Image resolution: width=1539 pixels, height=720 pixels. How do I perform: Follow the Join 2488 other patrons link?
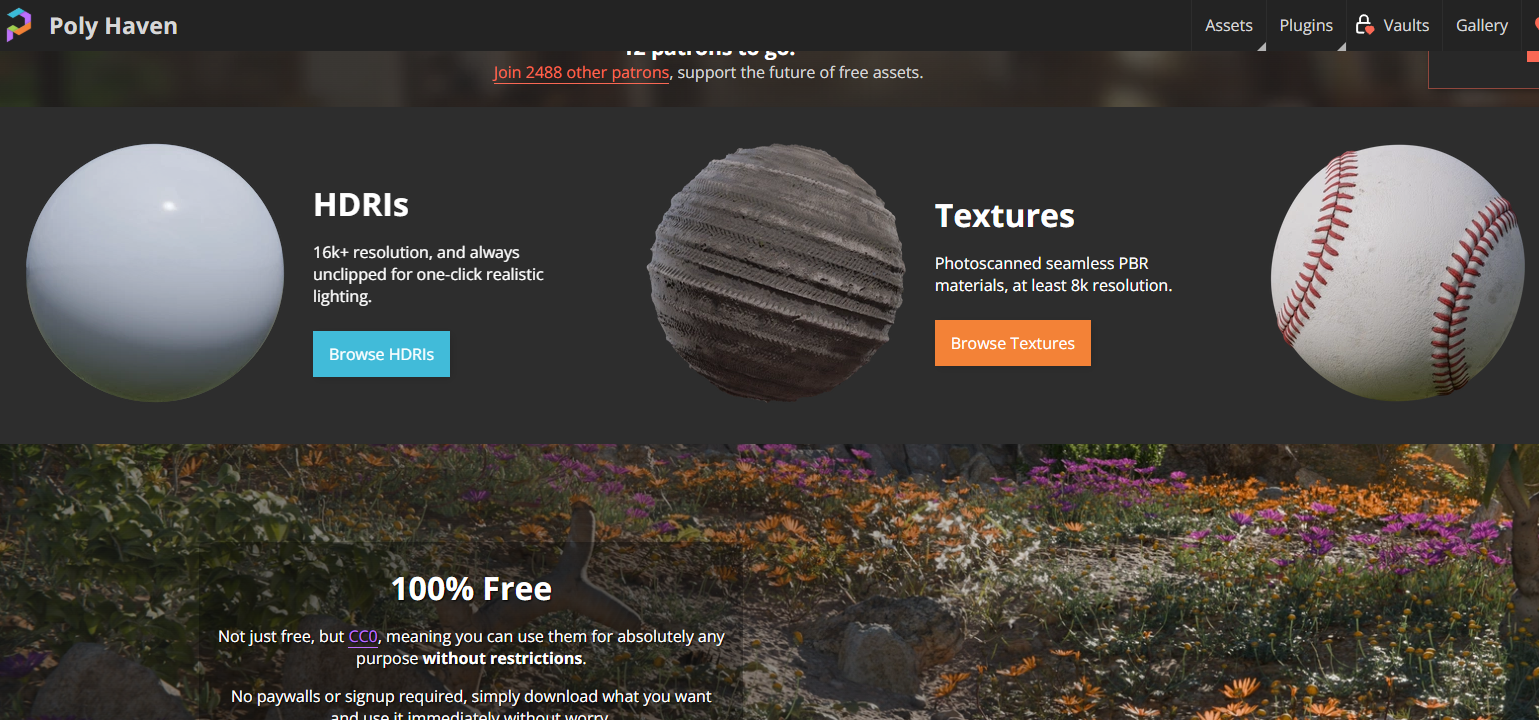click(581, 73)
